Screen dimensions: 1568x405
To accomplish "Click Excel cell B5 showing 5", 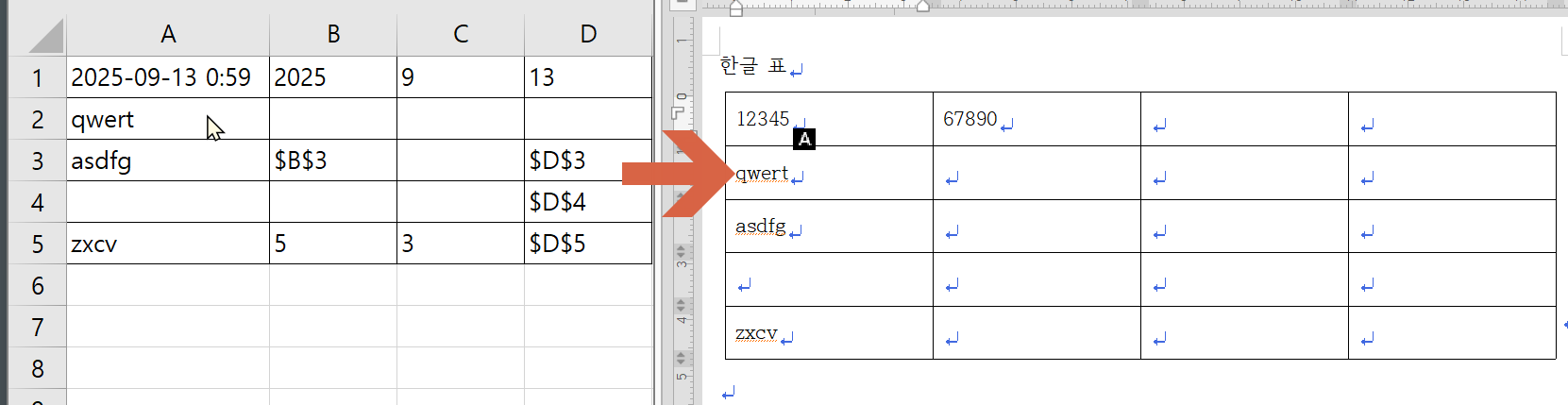I will pos(333,244).
